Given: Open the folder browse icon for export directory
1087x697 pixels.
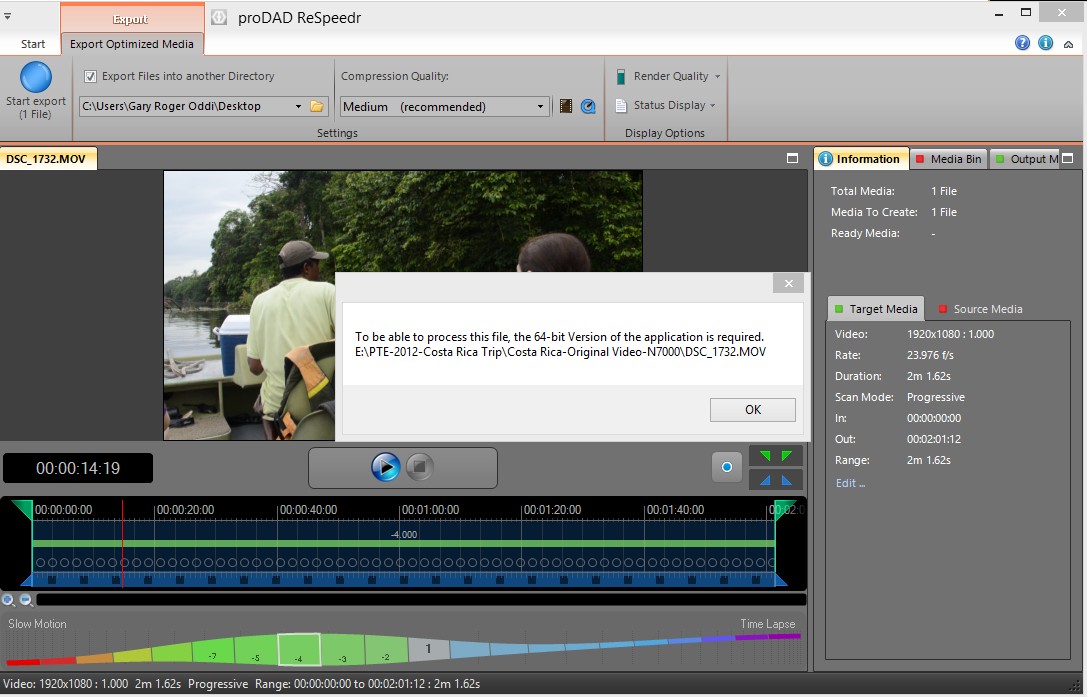Looking at the screenshot, I should pos(317,106).
